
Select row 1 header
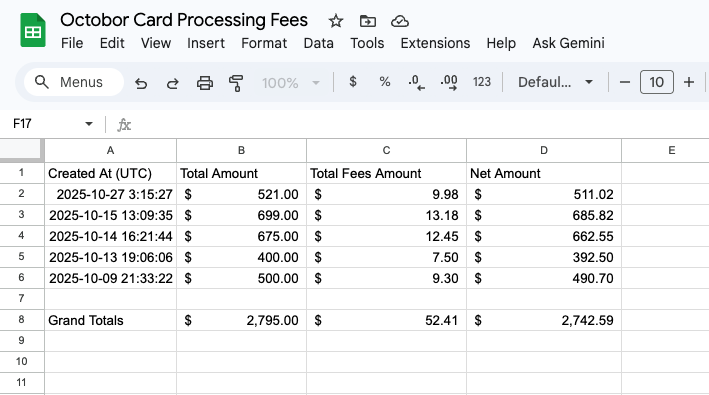point(21,173)
